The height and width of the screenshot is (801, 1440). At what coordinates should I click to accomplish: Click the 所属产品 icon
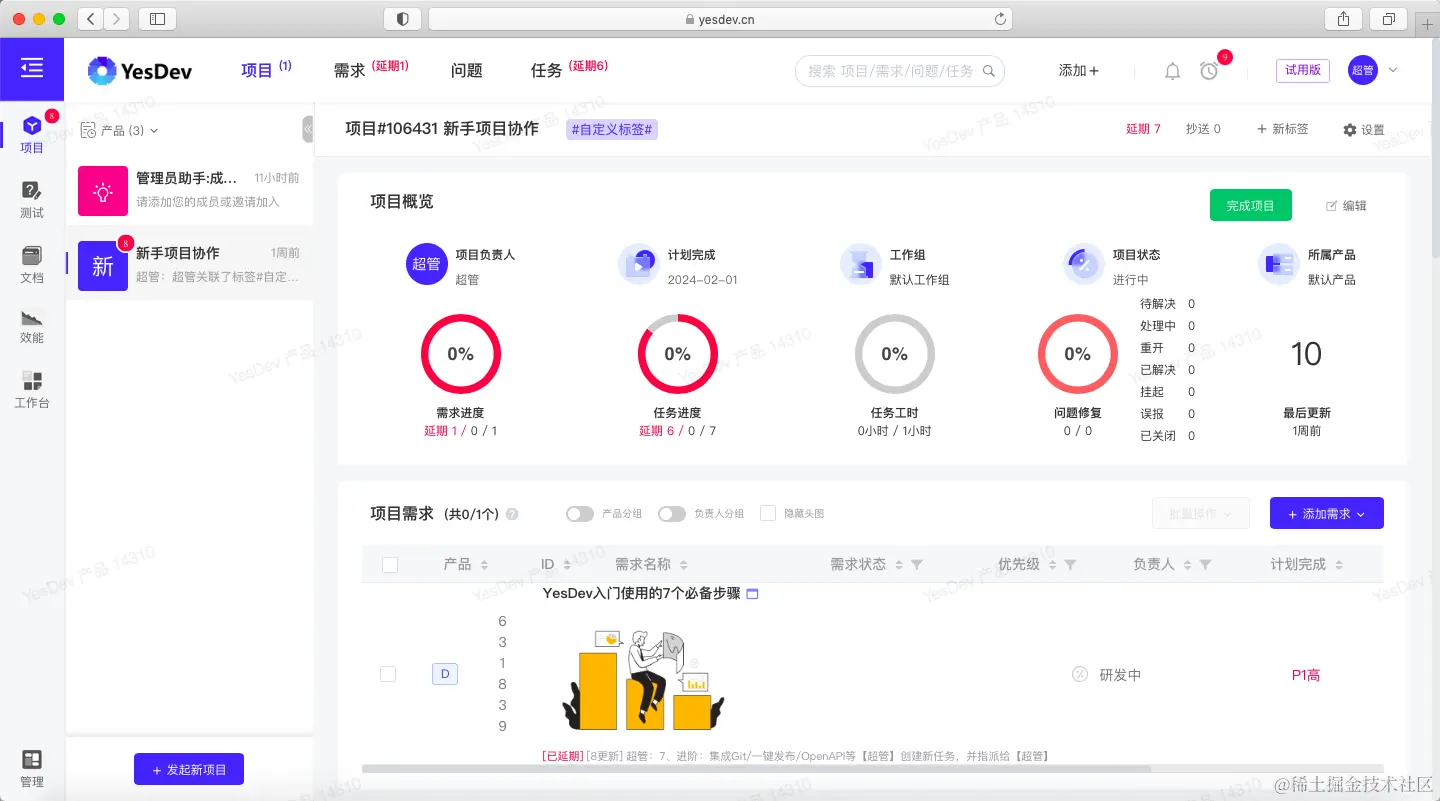tap(1278, 264)
